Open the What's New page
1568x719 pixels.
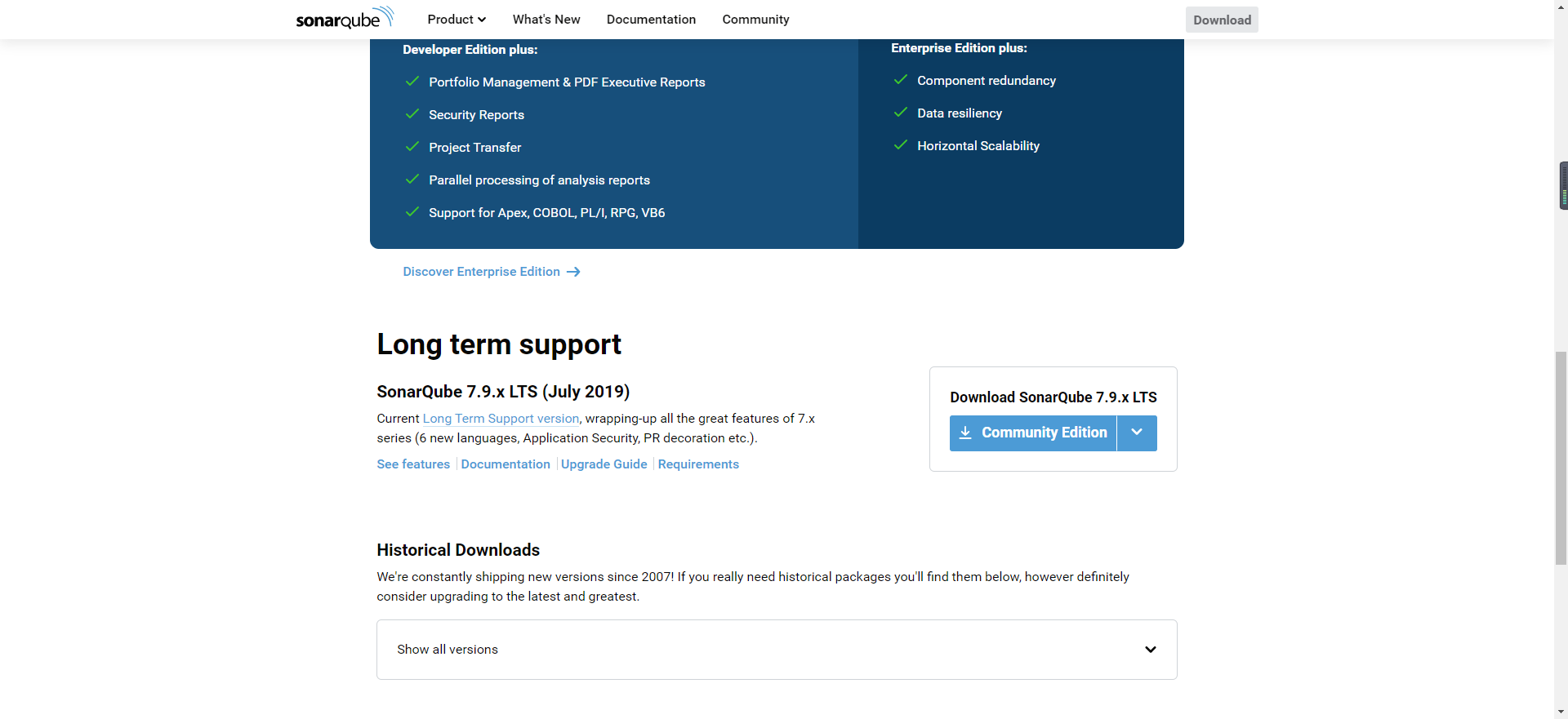tap(546, 20)
